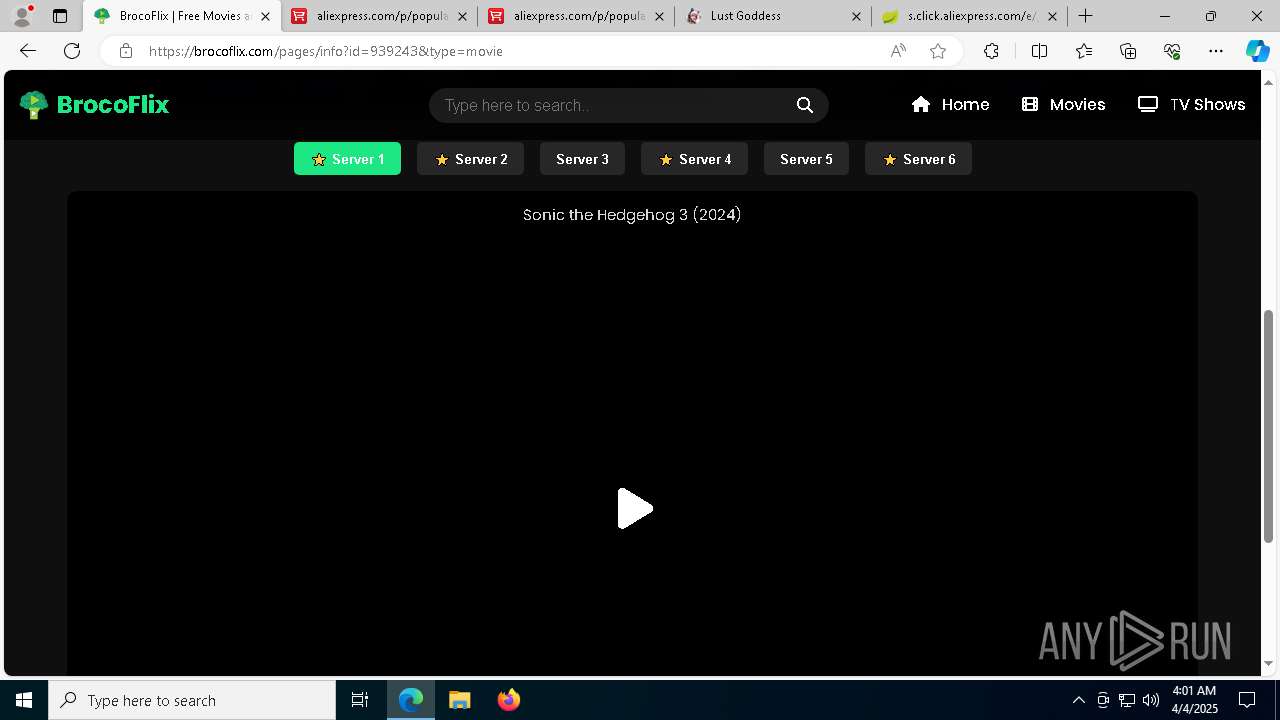Open Browser essentials

click(1172, 51)
